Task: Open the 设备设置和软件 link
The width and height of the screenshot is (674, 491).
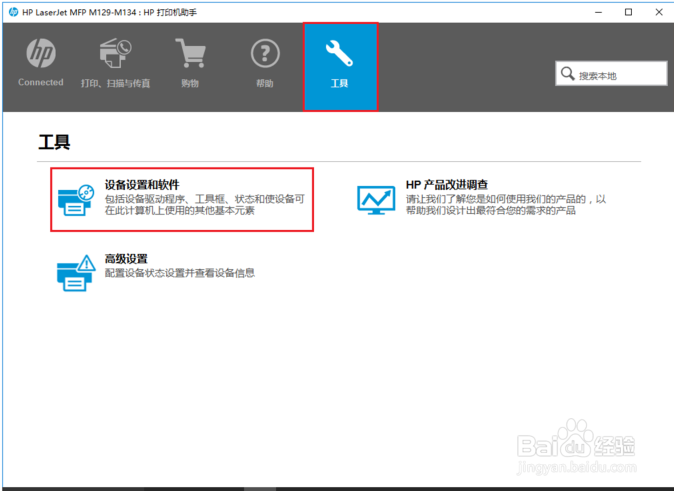Action: pos(142,185)
